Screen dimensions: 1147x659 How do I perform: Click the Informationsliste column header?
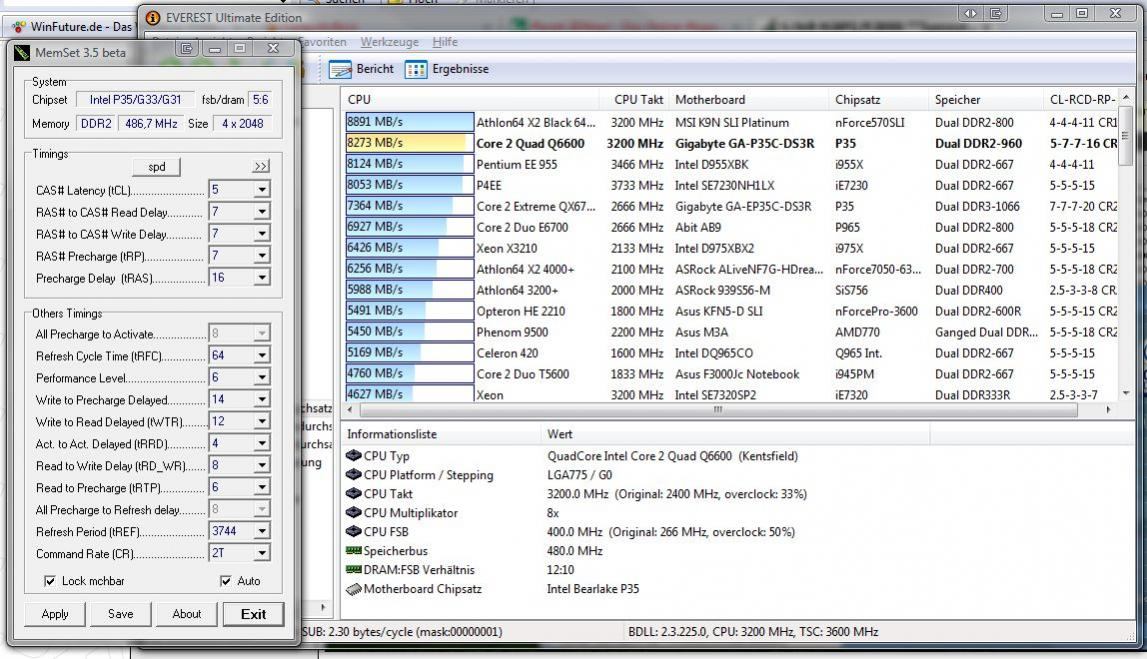click(441, 434)
